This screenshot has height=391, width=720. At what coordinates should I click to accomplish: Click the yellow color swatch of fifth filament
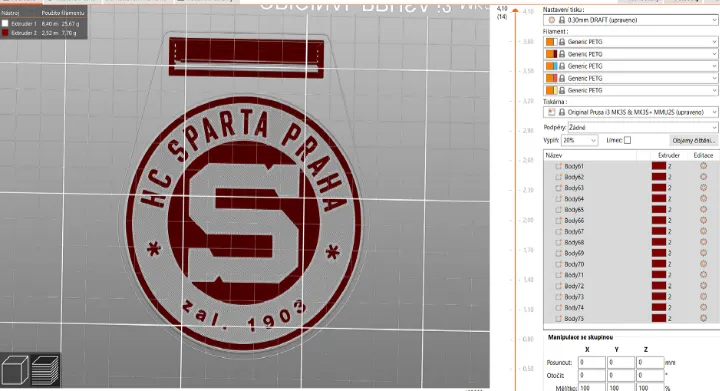(555, 90)
